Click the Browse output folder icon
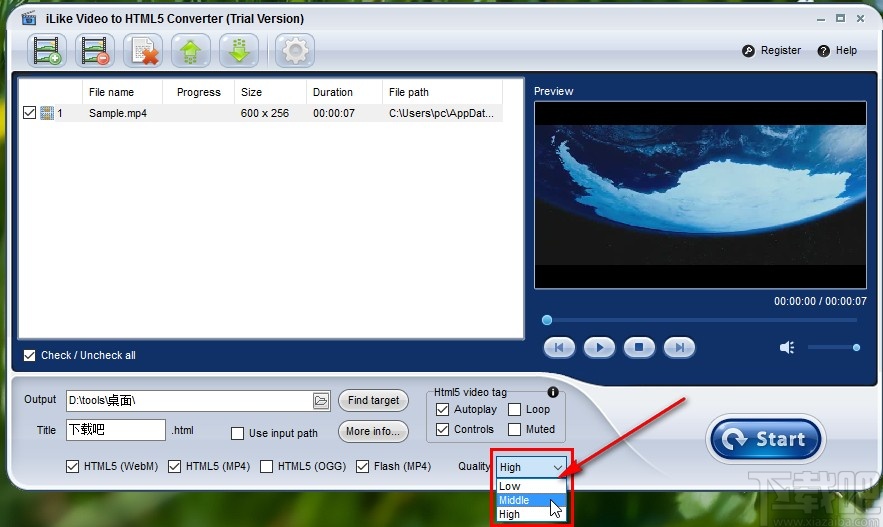Image resolution: width=883 pixels, height=527 pixels. pos(321,401)
